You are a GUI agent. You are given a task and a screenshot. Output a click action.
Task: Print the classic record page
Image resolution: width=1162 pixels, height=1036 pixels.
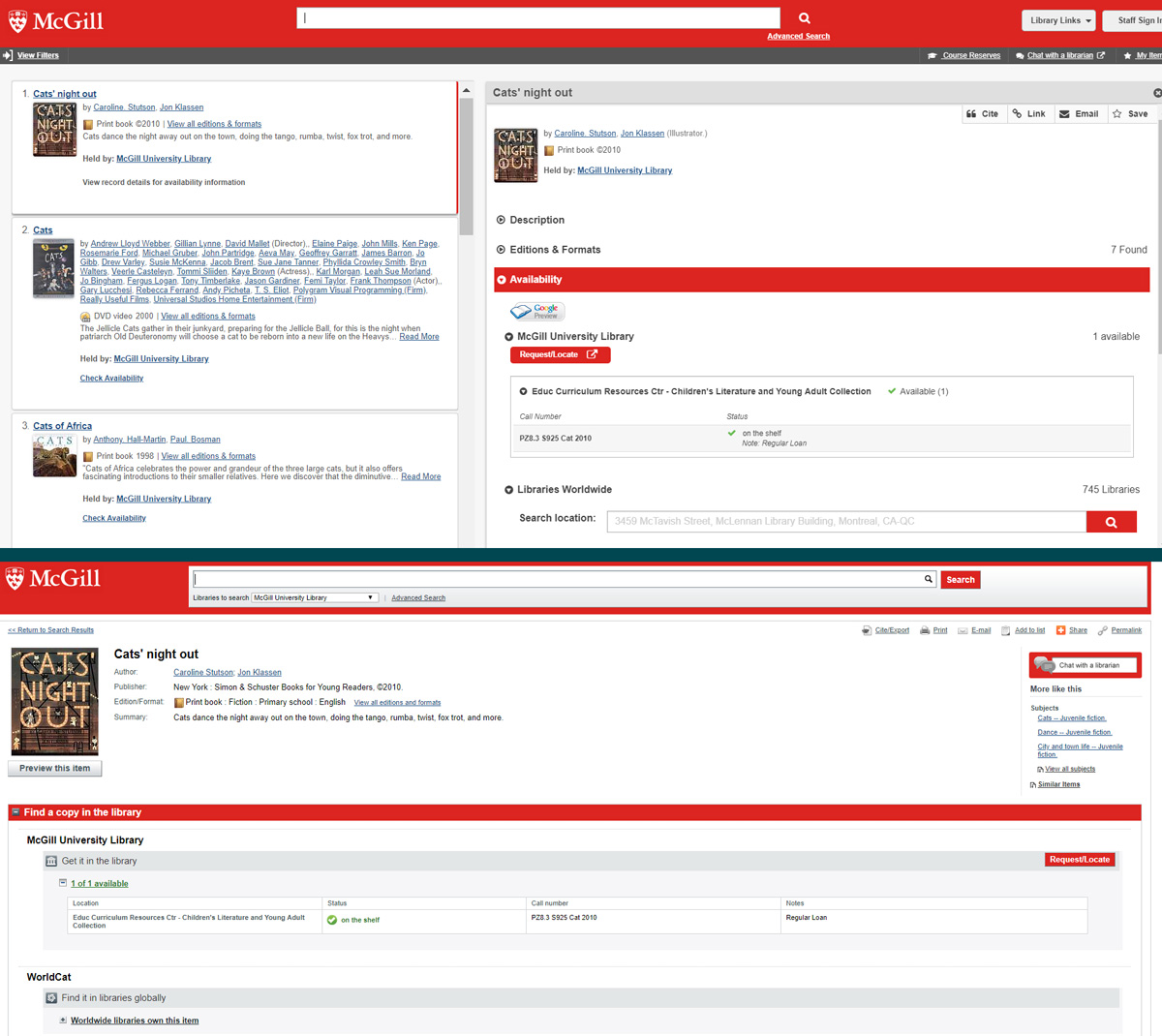(x=933, y=630)
